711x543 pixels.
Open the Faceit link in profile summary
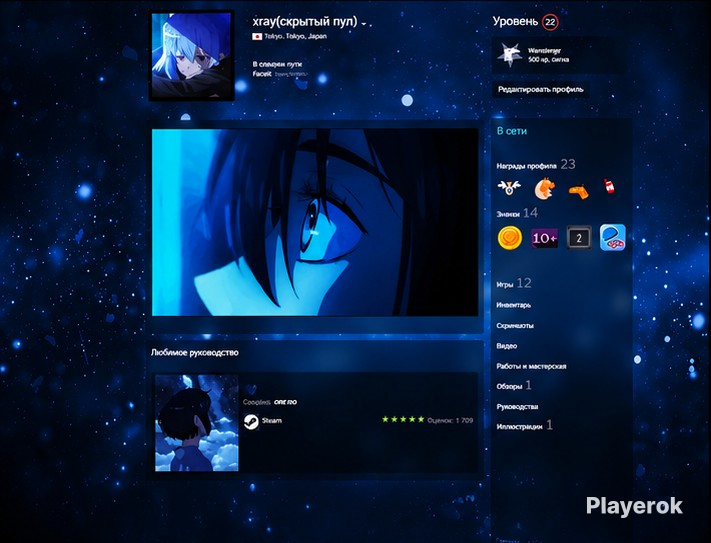[x=262, y=74]
